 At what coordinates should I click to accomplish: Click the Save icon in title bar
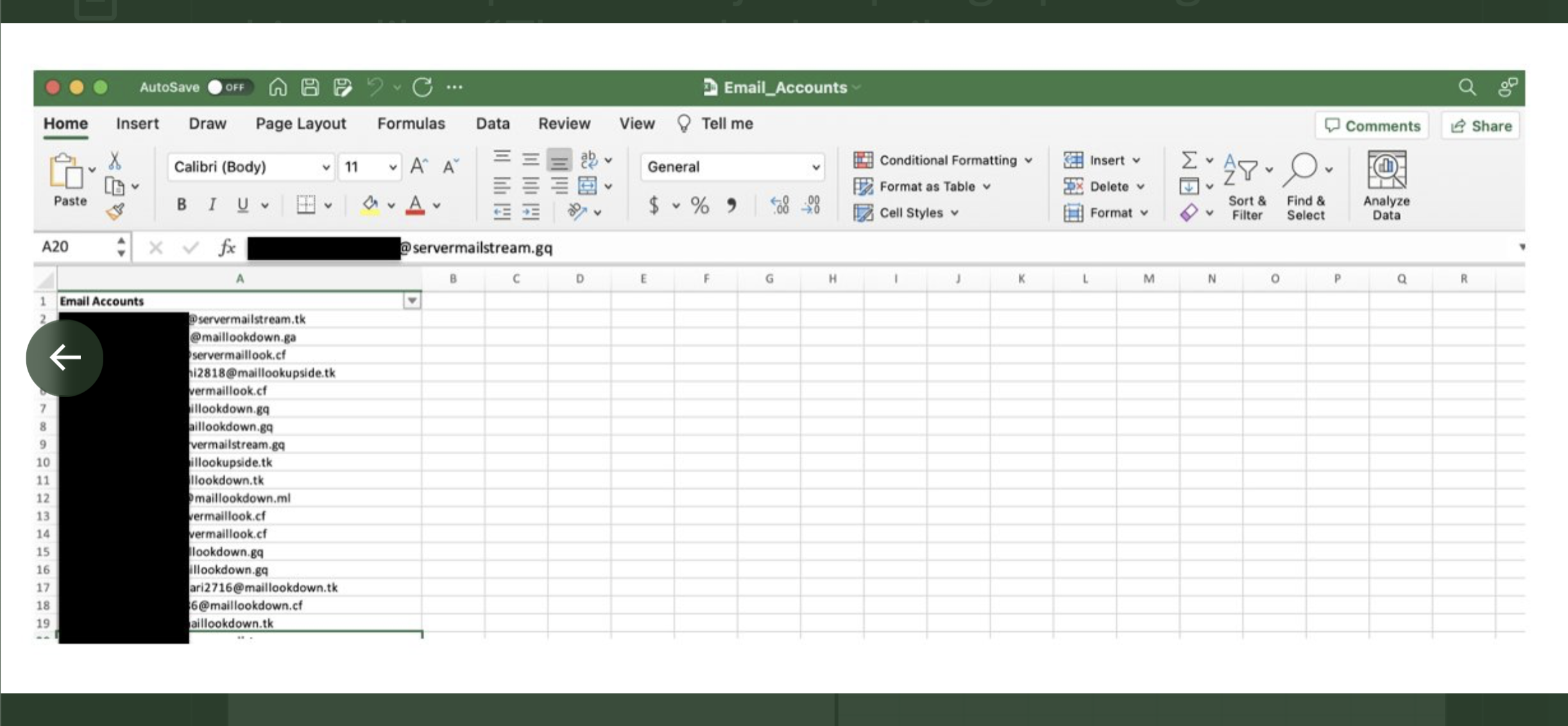tap(310, 87)
